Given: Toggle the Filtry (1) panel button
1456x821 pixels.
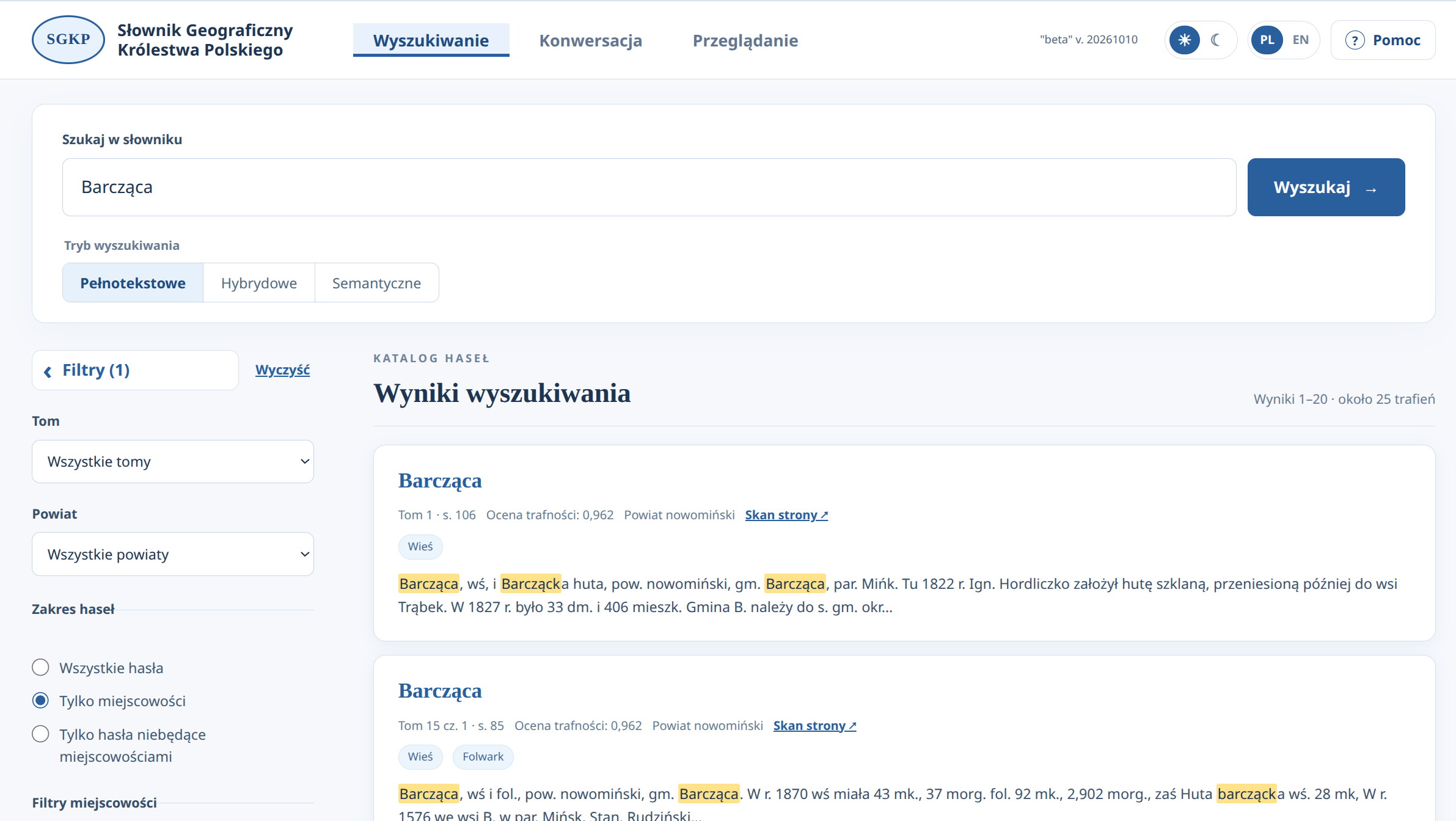Looking at the screenshot, I should pos(135,370).
